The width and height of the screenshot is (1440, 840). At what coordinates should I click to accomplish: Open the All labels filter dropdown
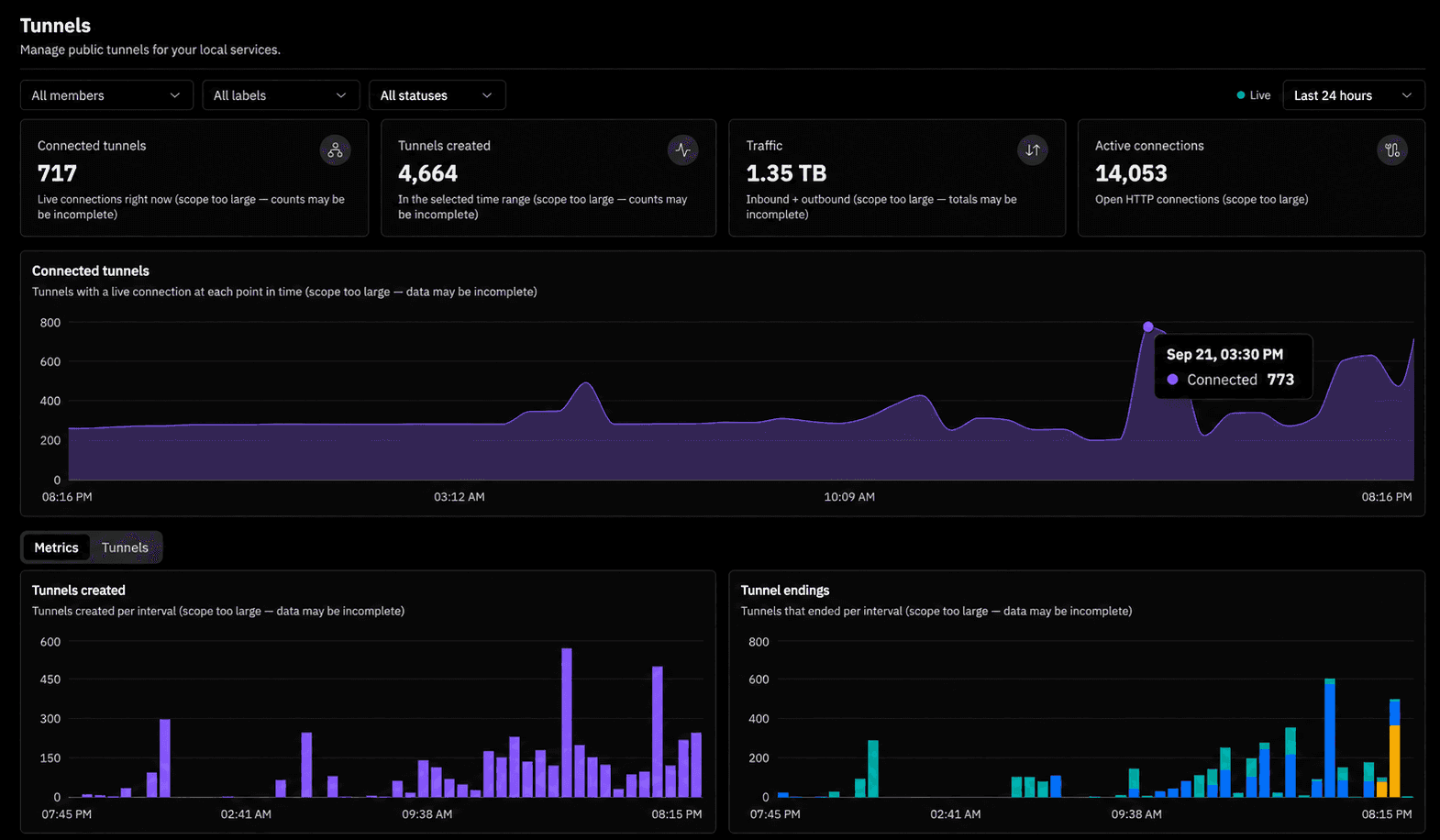(281, 95)
